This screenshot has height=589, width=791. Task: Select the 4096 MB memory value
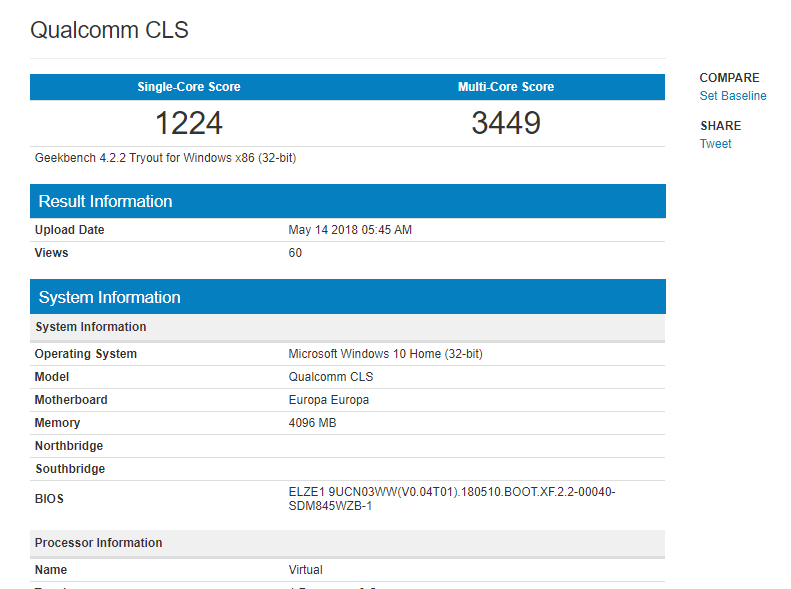tap(312, 423)
